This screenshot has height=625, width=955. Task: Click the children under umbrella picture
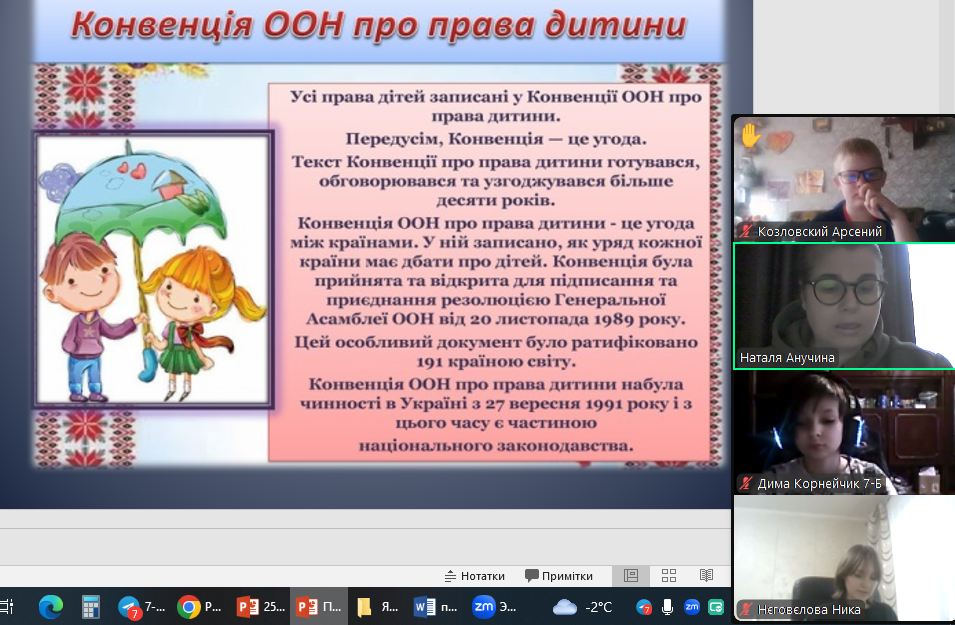pyautogui.click(x=152, y=269)
